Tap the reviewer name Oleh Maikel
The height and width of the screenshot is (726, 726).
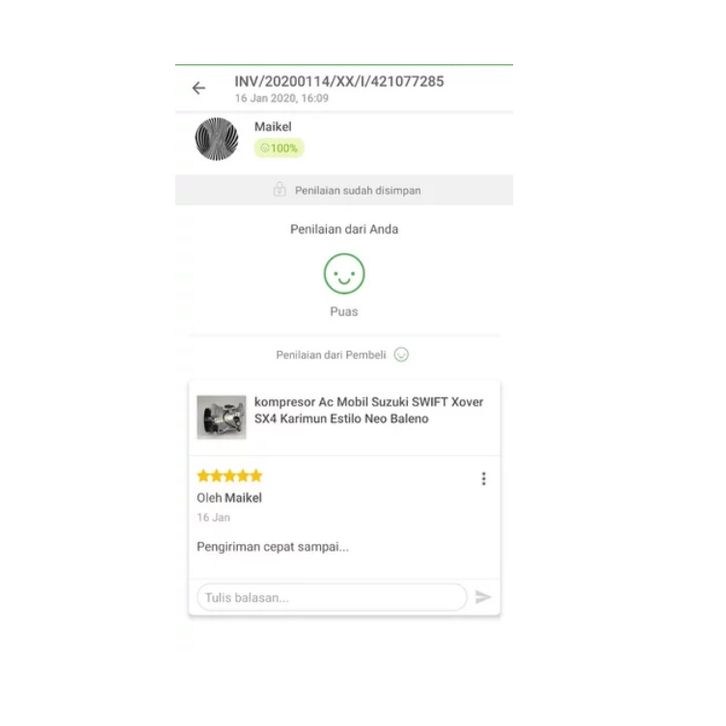[229, 498]
